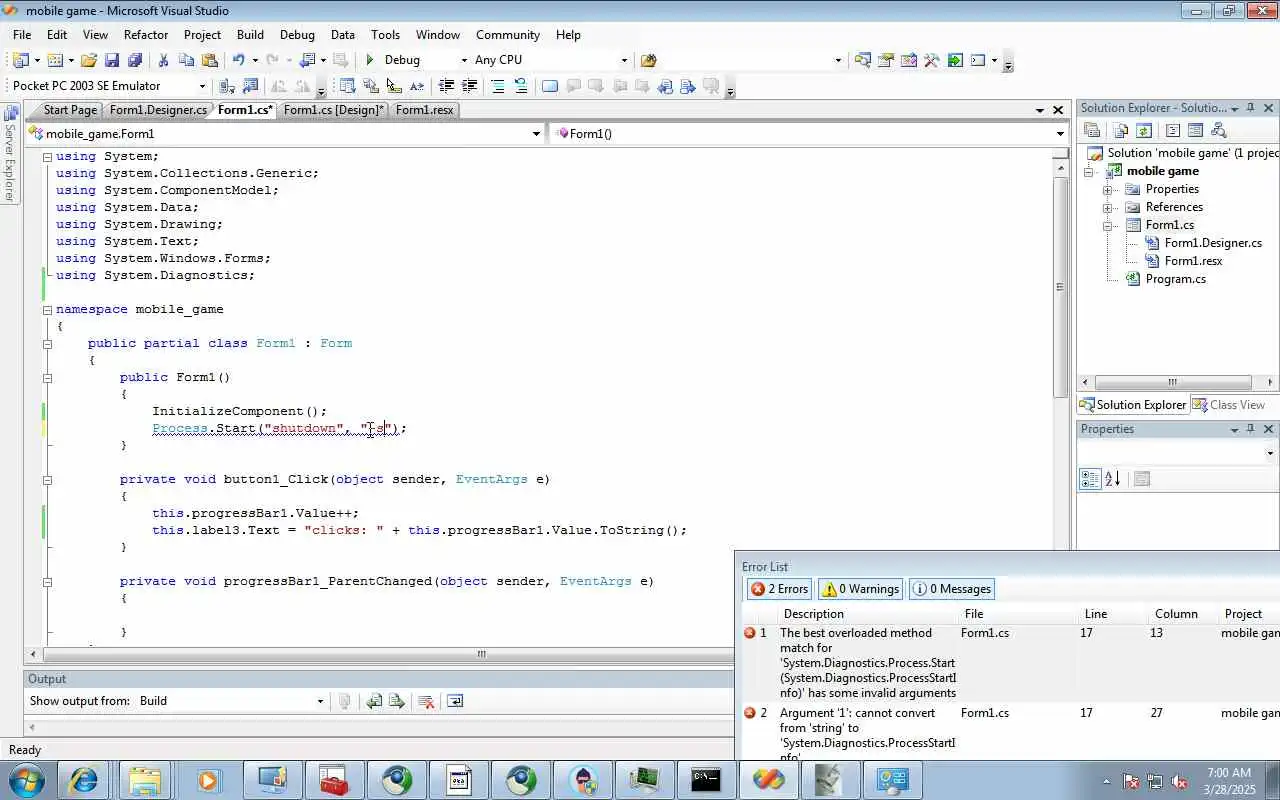The image size is (1280, 800).
Task: Open the Any CPU platform dropdown
Action: coord(624,60)
